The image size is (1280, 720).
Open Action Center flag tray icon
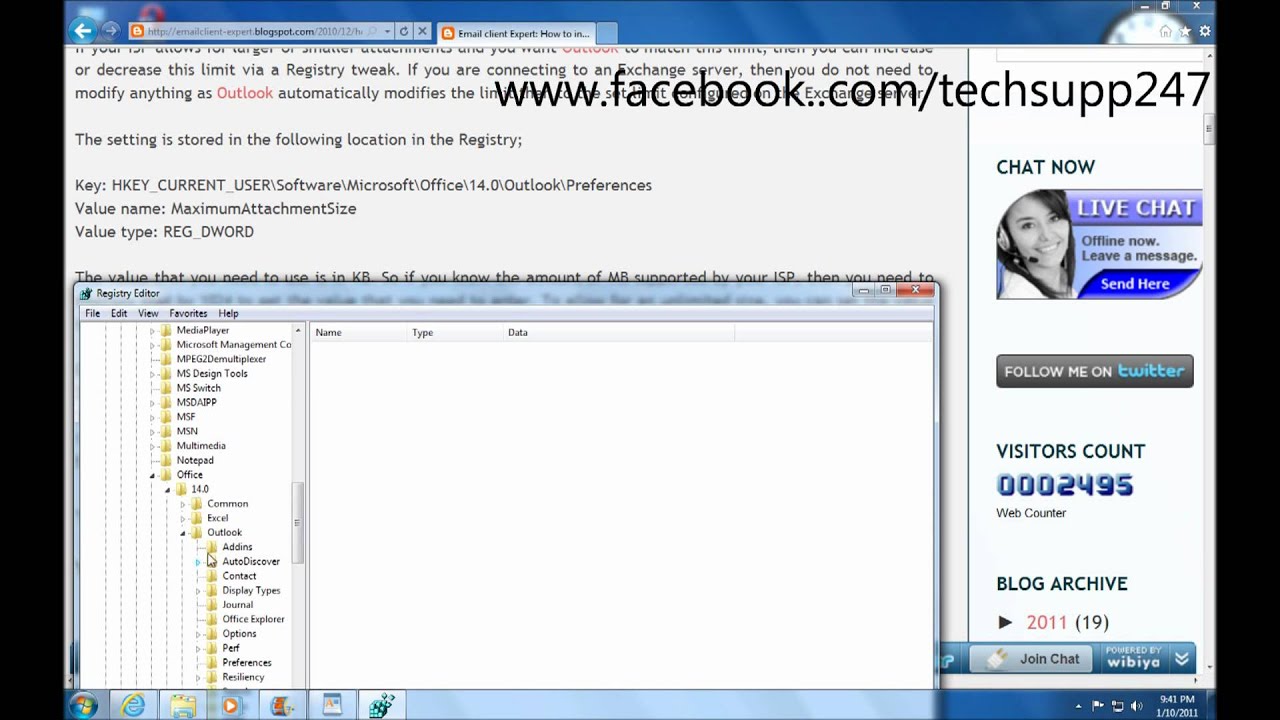(1097, 706)
